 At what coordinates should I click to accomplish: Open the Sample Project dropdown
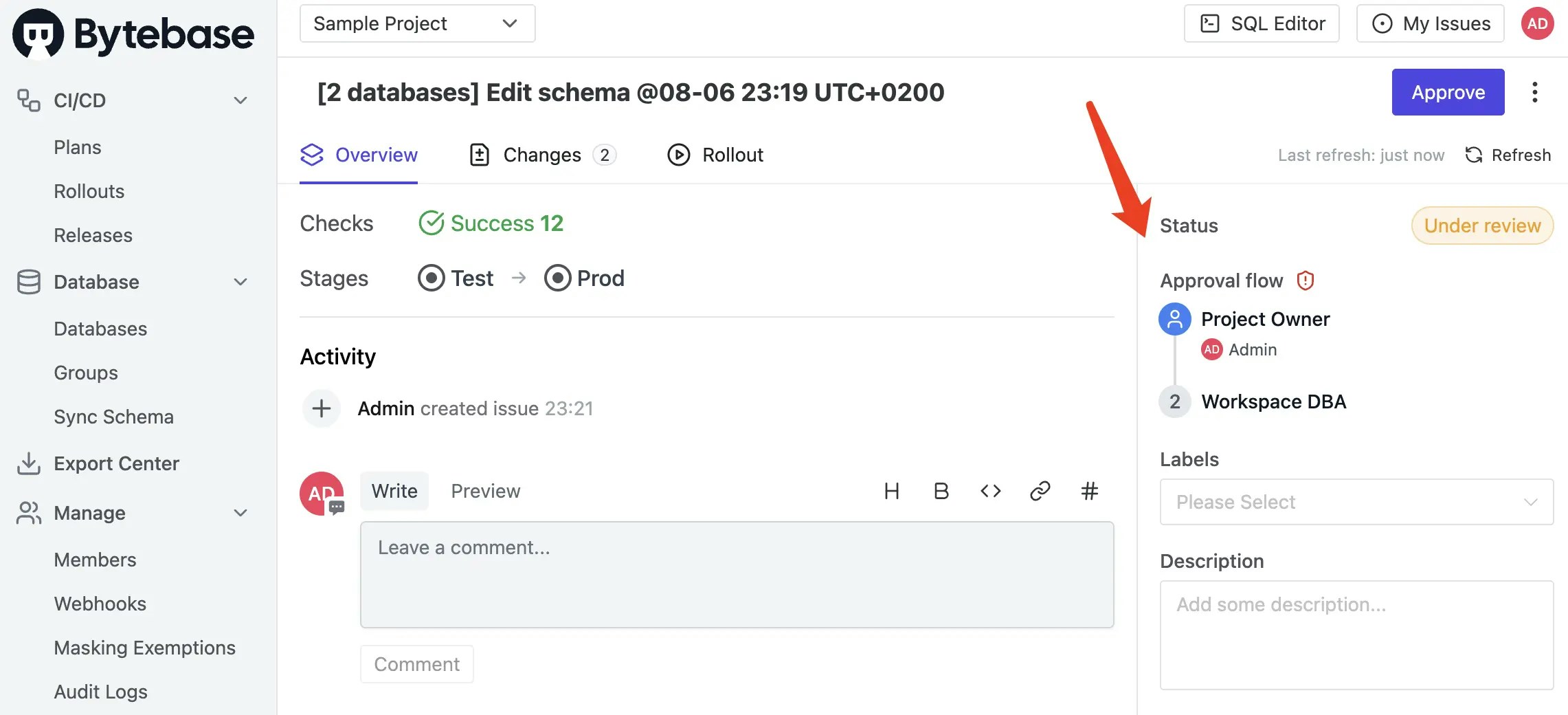[417, 23]
